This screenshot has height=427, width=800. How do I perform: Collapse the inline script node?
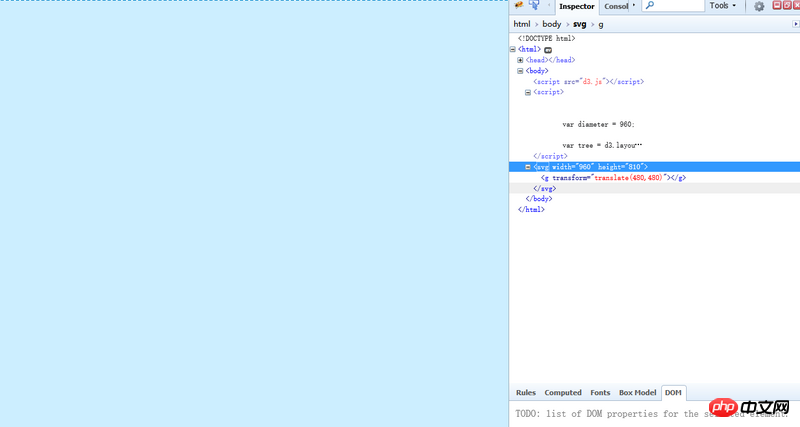(528, 92)
